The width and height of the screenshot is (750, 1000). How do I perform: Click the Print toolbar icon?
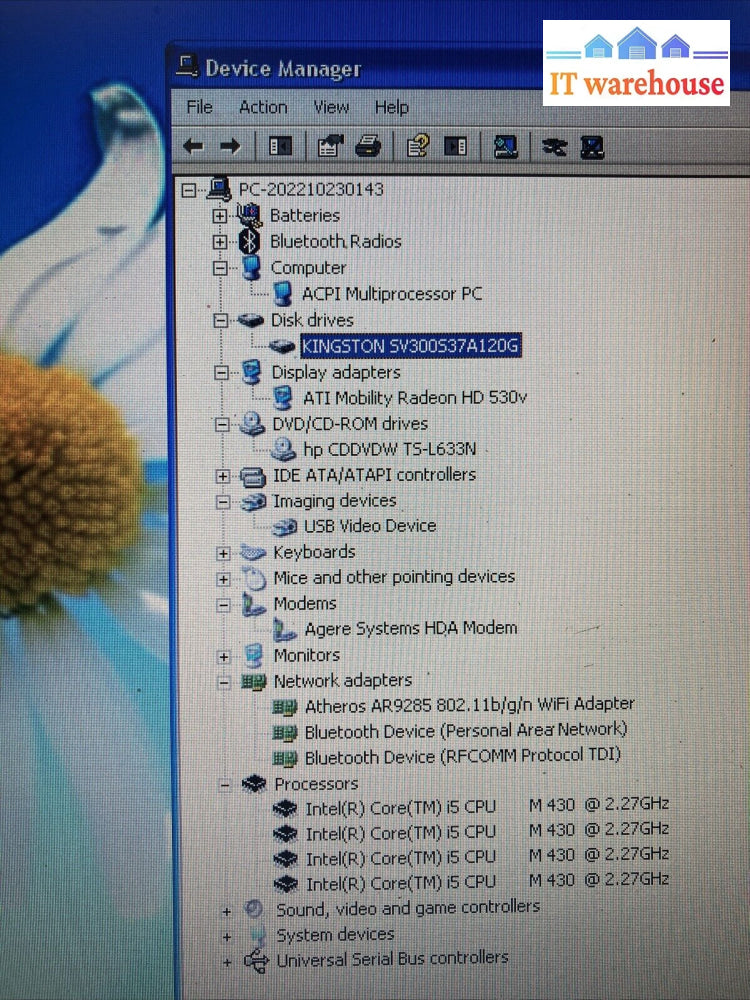click(x=368, y=147)
